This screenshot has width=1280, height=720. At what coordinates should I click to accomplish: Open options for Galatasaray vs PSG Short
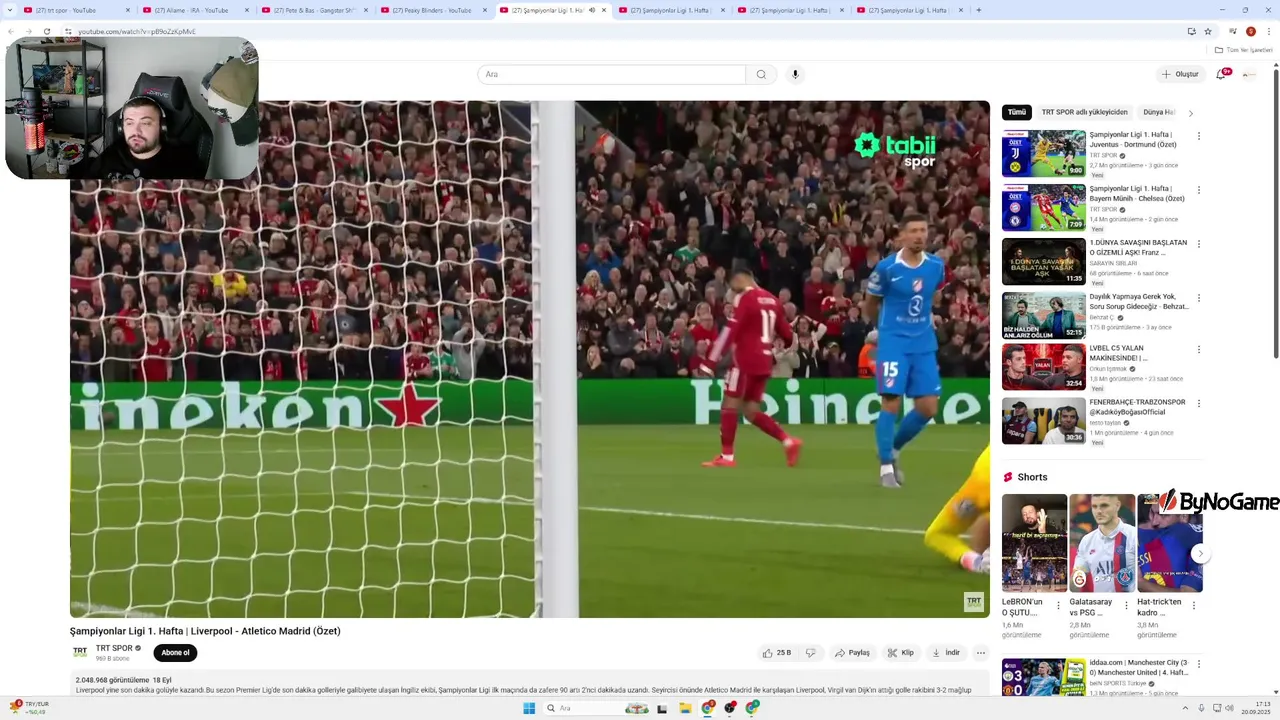click(x=1126, y=605)
